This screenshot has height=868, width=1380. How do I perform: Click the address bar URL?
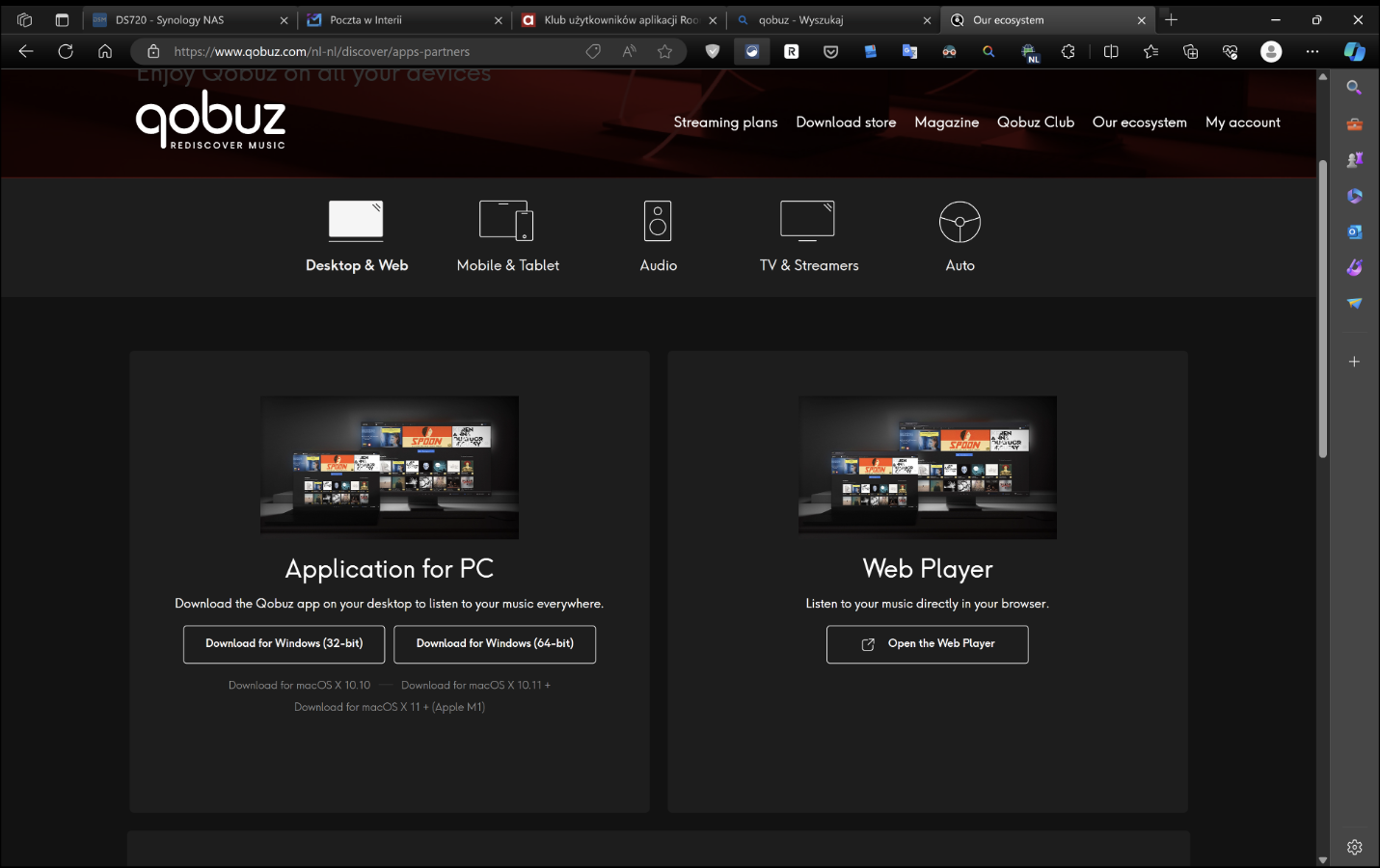[322, 52]
